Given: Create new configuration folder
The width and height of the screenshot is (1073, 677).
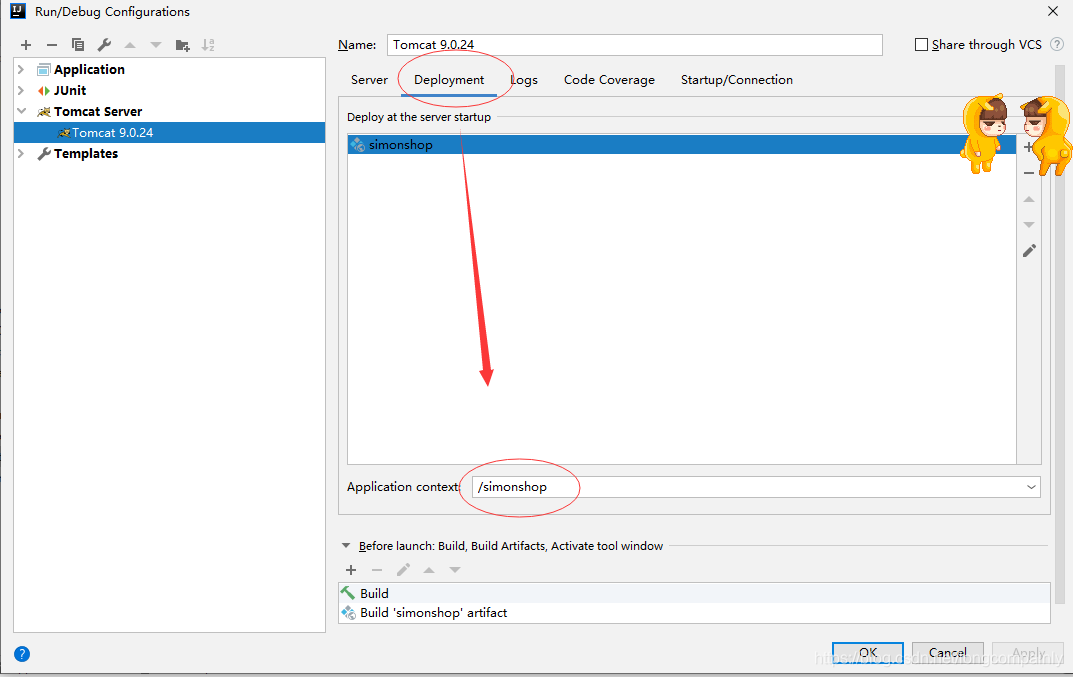Looking at the screenshot, I should pyautogui.click(x=182, y=45).
